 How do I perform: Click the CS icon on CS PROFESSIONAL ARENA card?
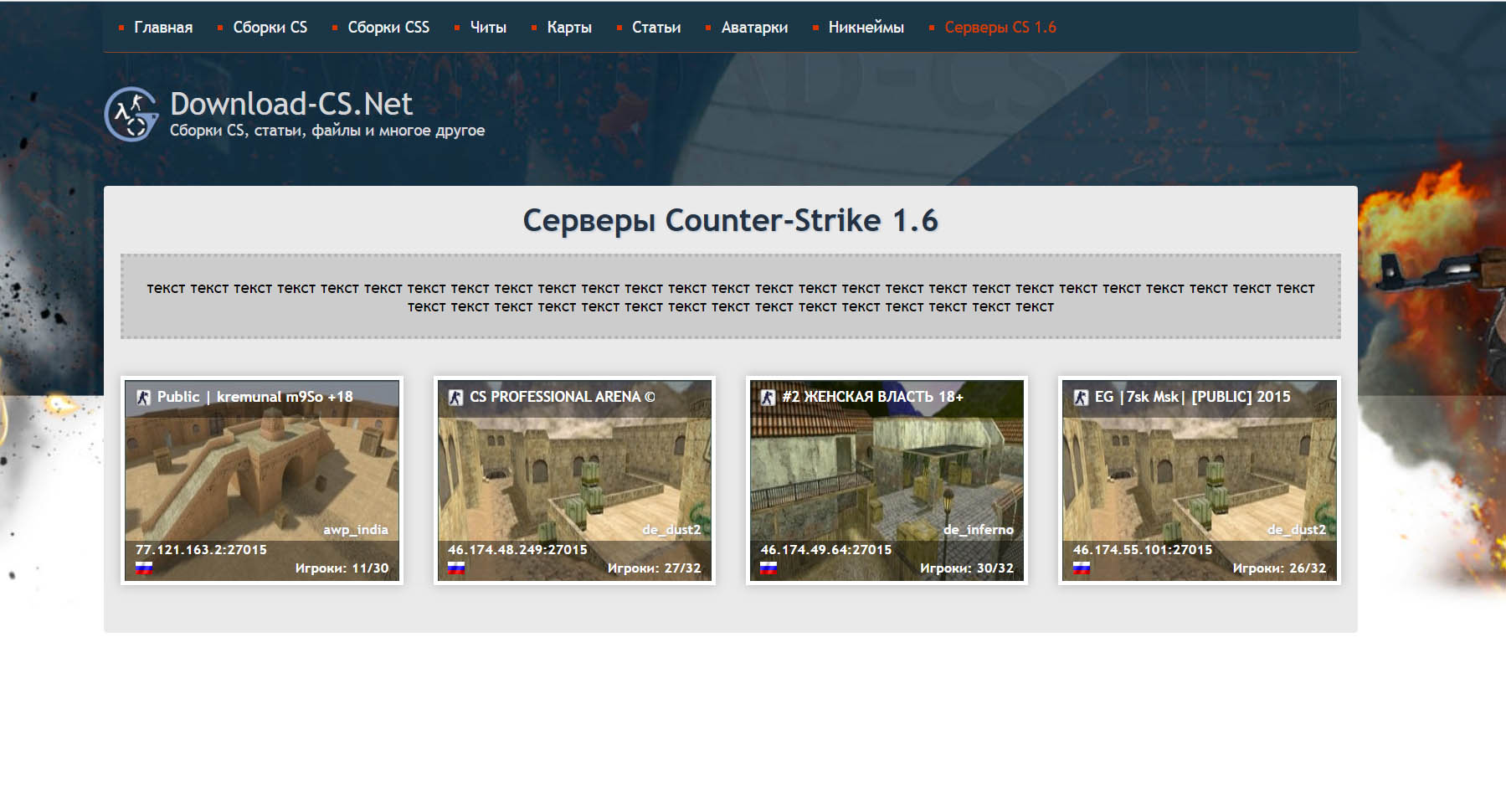click(455, 398)
